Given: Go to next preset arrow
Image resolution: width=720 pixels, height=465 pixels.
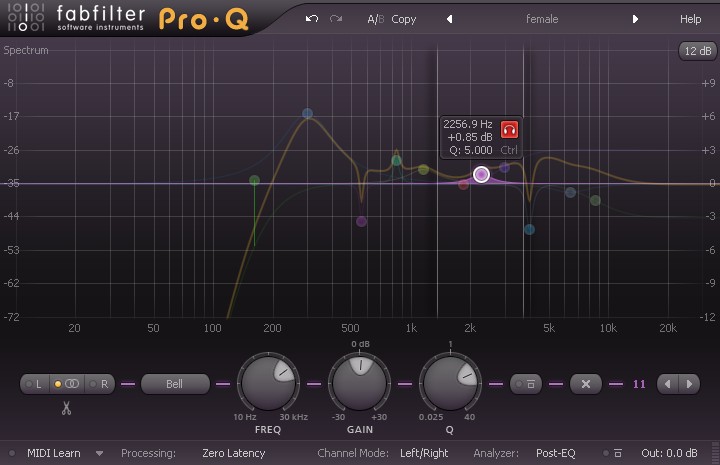Looking at the screenshot, I should tap(635, 19).
